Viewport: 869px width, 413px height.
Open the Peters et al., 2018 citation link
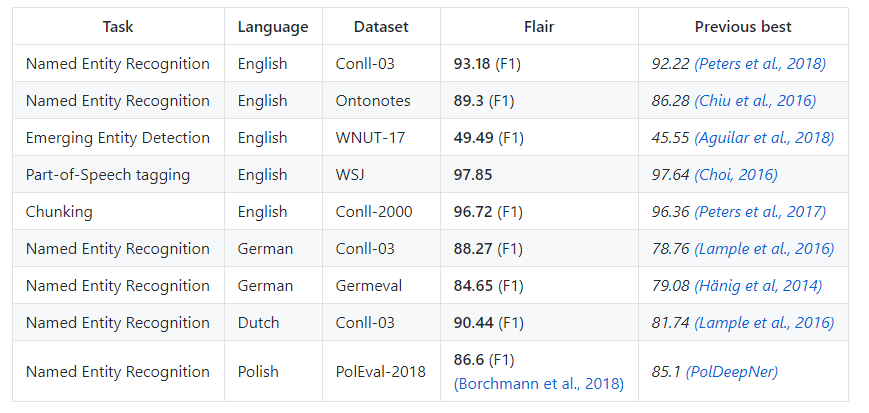[x=762, y=64]
